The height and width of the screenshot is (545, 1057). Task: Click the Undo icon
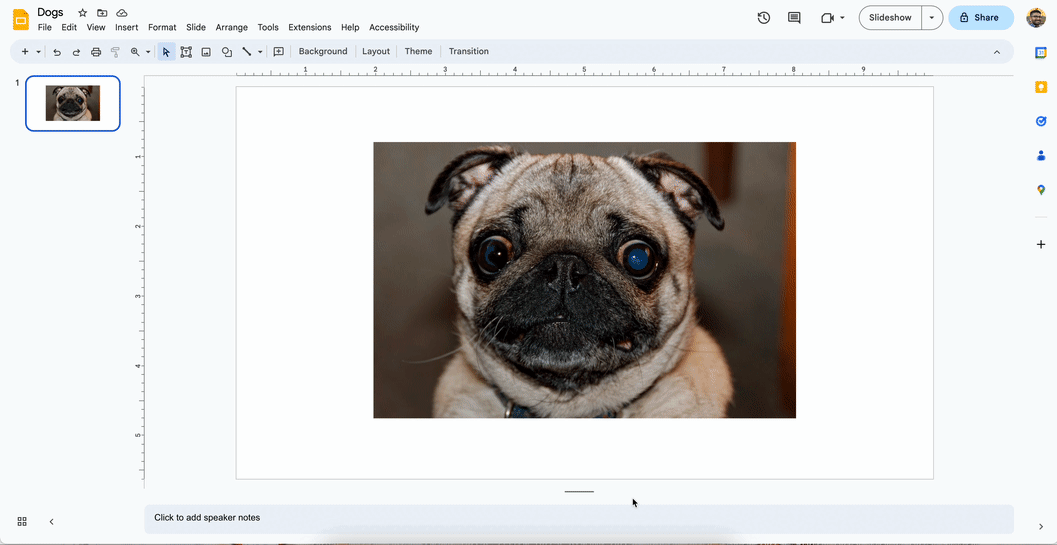(x=57, y=51)
